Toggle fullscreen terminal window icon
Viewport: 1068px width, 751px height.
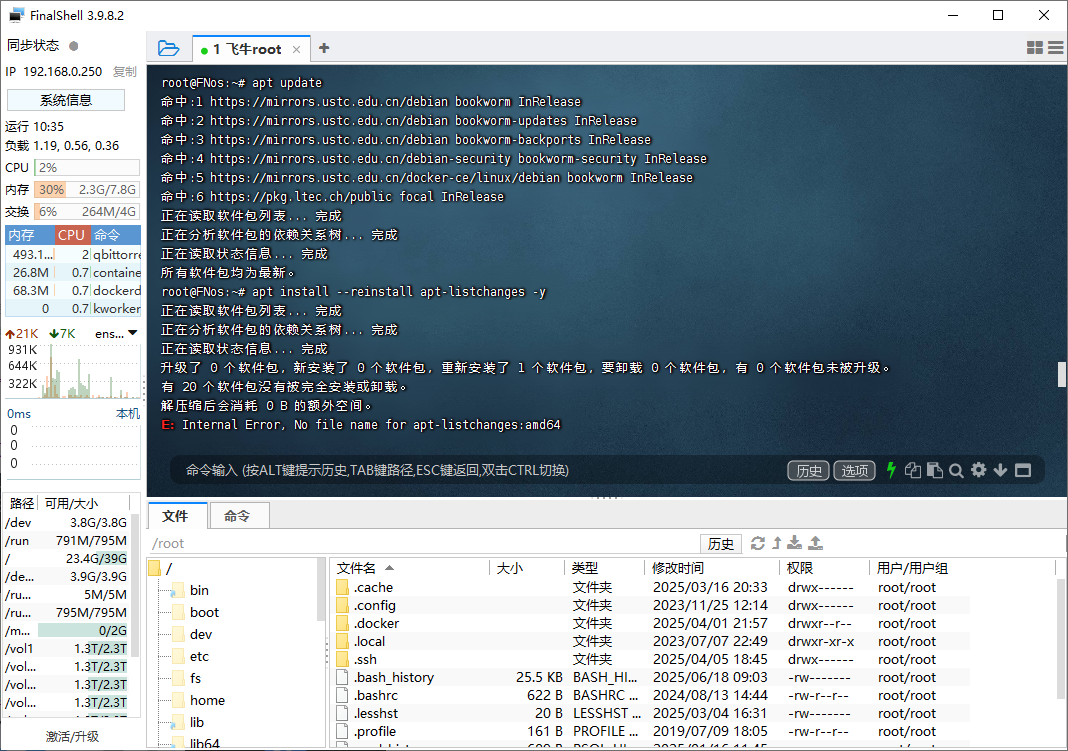tap(1023, 470)
